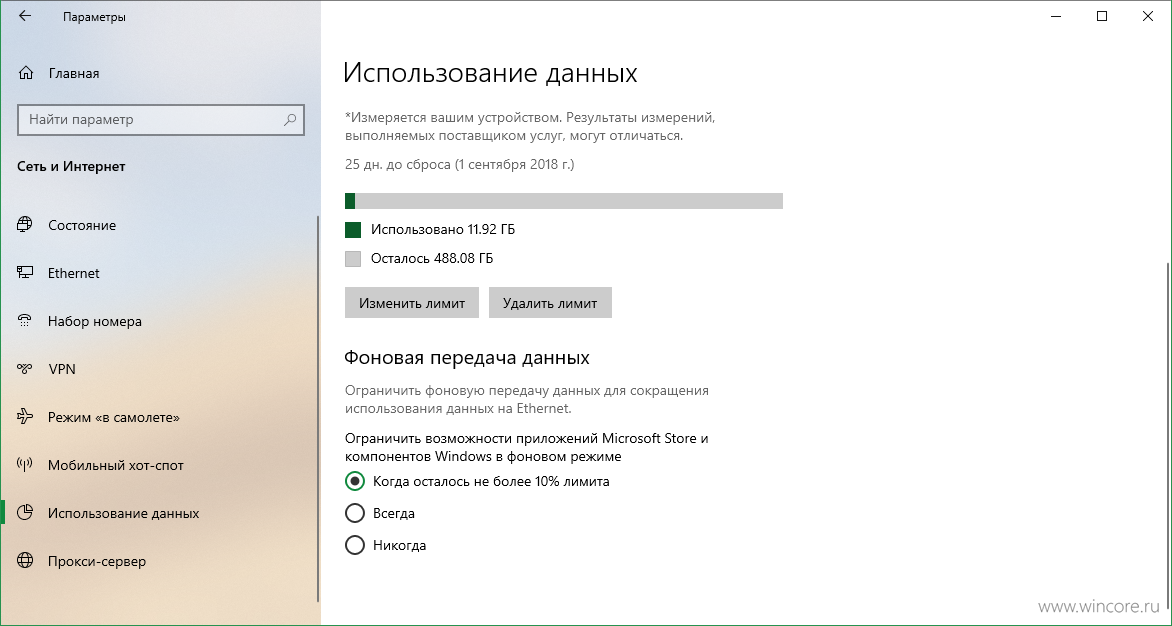
Task: Click Удалить лимит button
Action: click(550, 303)
